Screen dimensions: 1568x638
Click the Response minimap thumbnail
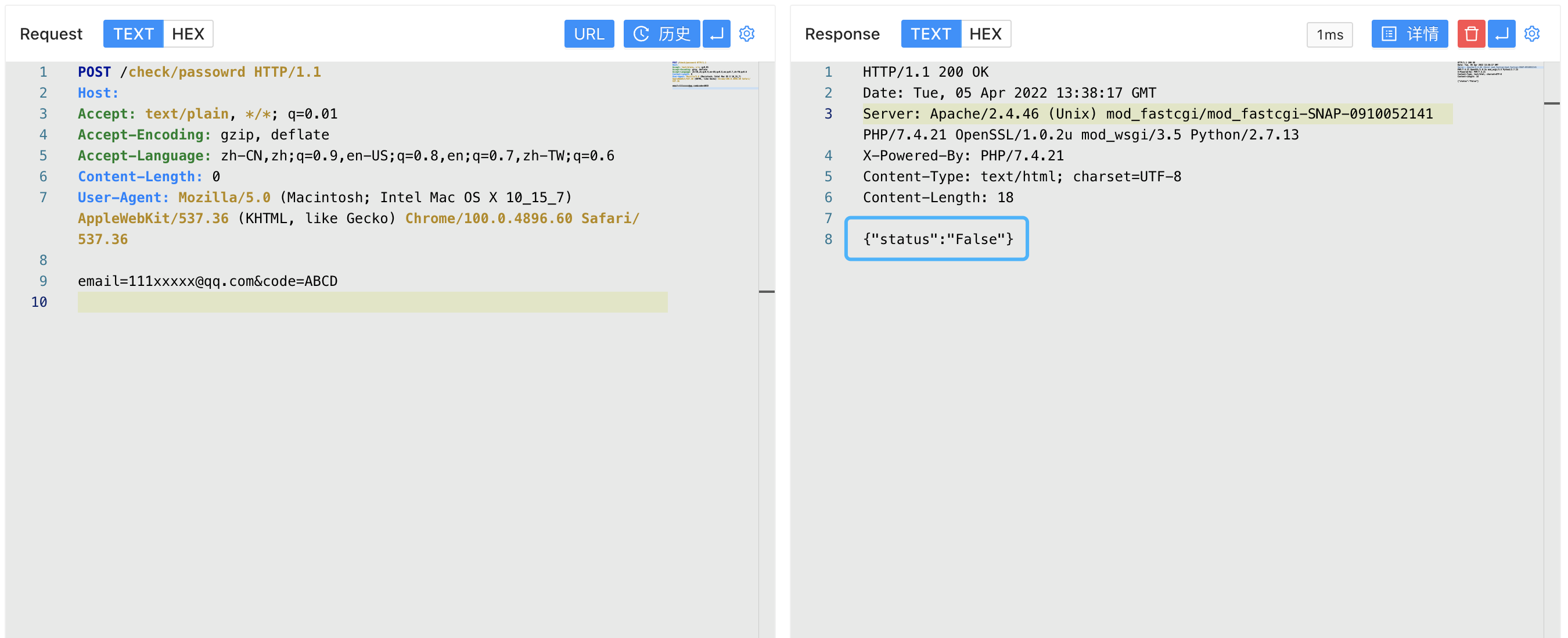[x=1499, y=72]
